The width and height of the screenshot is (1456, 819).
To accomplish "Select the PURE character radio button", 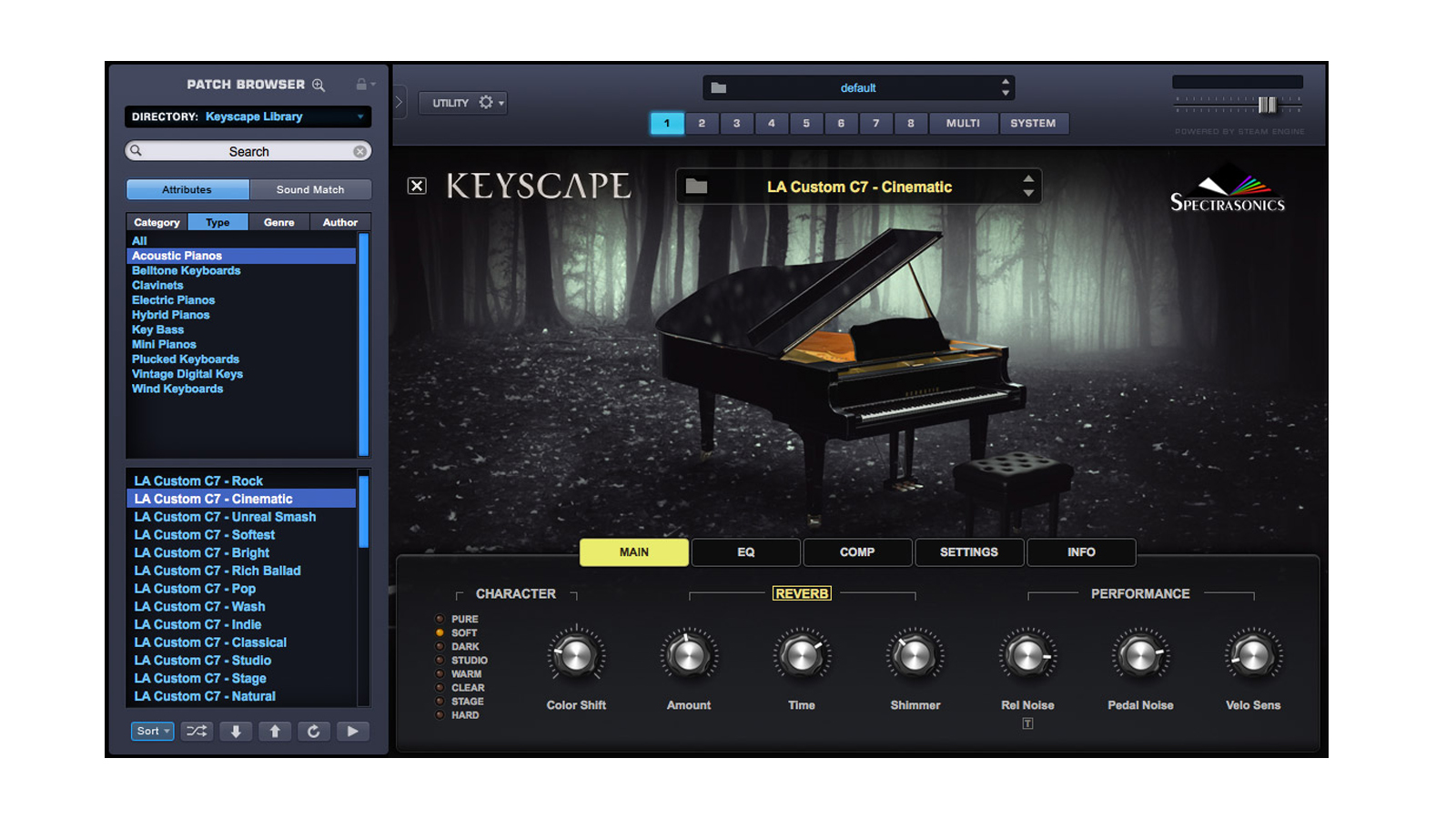I will point(441,619).
